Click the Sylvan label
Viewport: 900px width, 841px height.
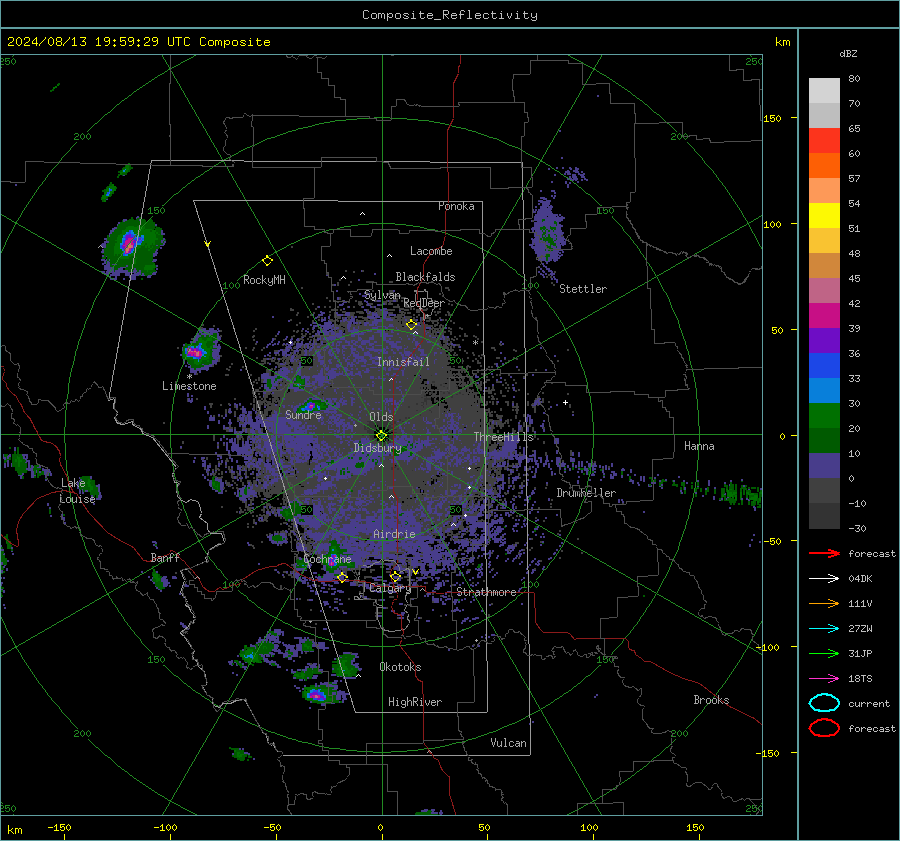pos(382,295)
